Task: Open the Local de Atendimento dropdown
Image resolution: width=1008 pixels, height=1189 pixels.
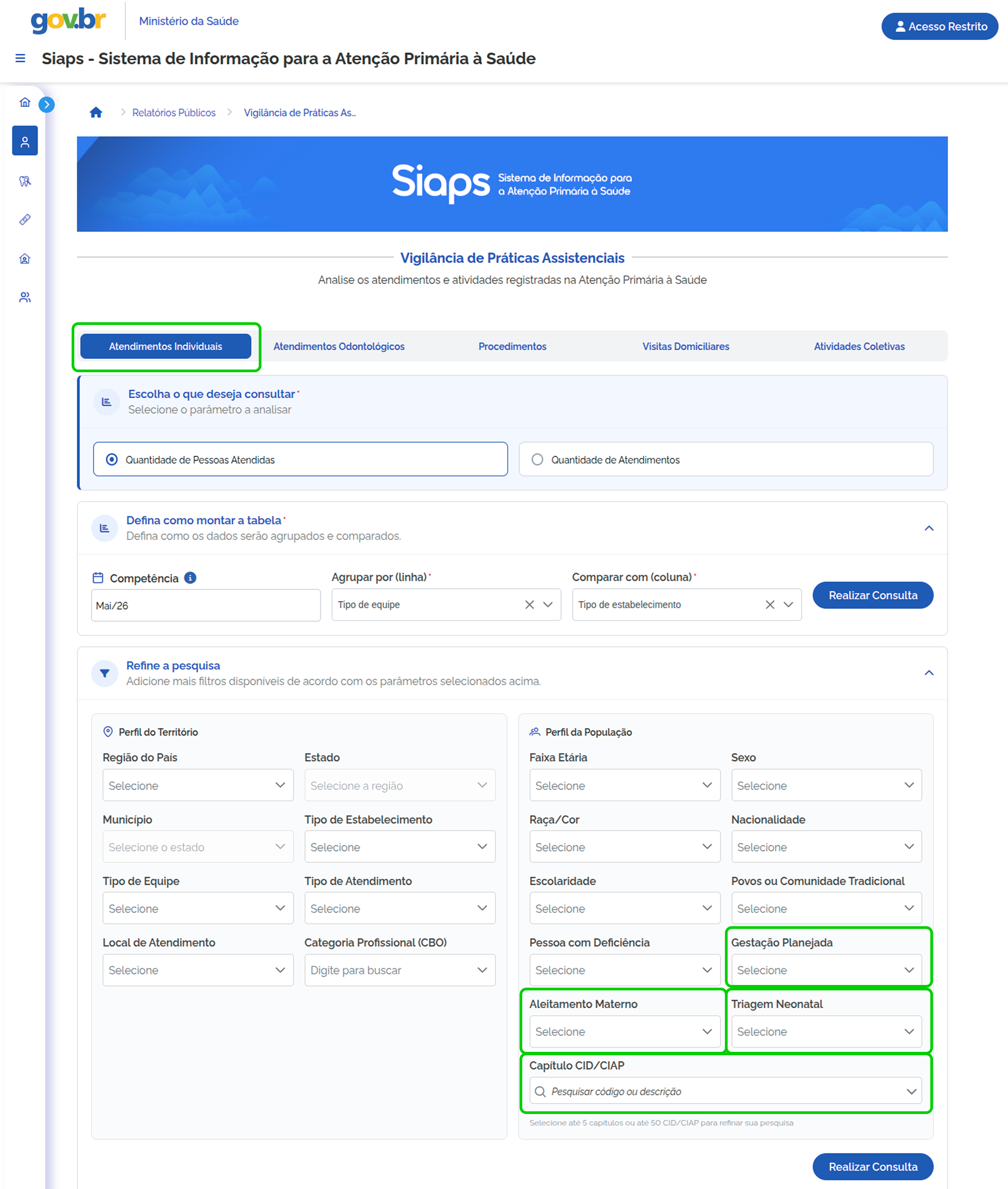Action: [198, 969]
